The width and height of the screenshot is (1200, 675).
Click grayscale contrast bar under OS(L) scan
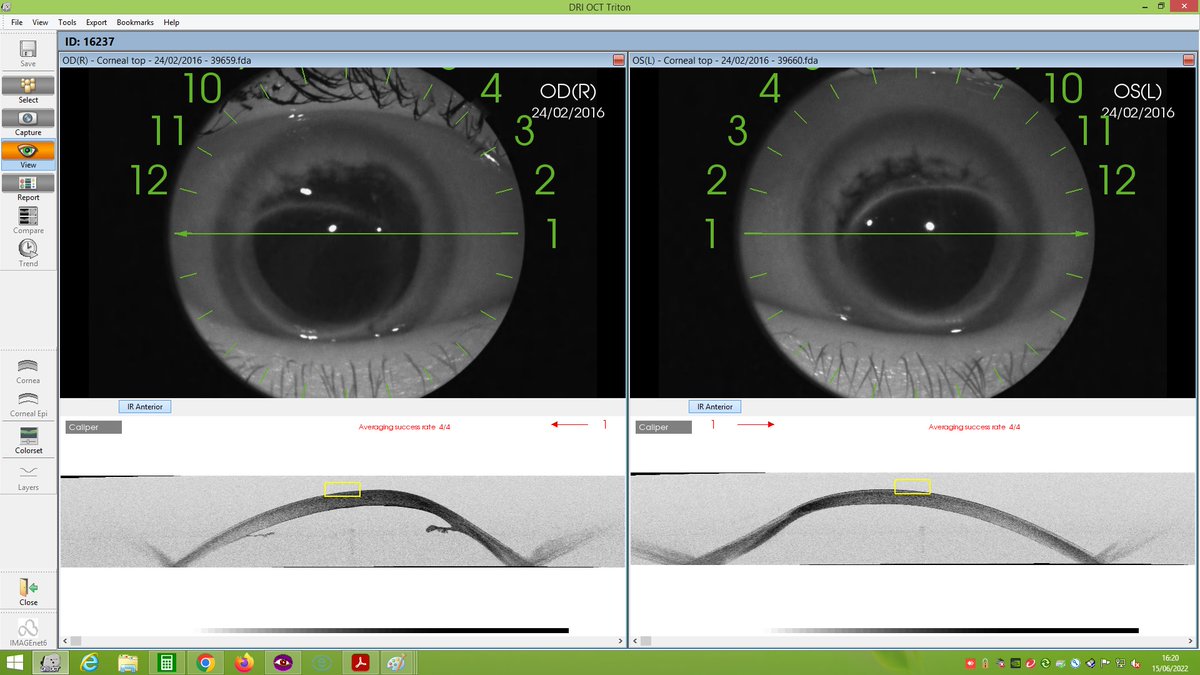click(954, 630)
